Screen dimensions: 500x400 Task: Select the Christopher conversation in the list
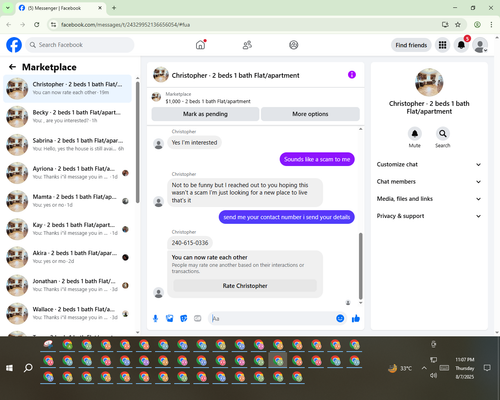pos(67,88)
